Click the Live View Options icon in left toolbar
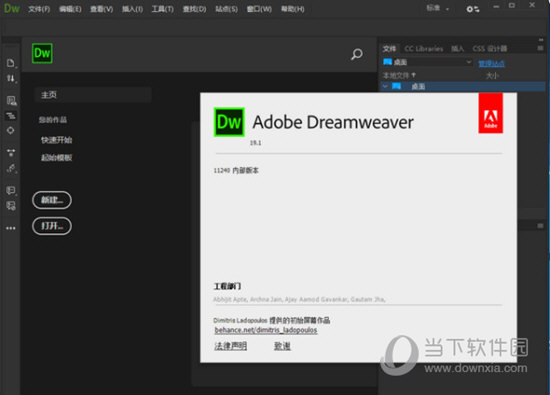Viewport: 550px width, 395px height. (11, 101)
